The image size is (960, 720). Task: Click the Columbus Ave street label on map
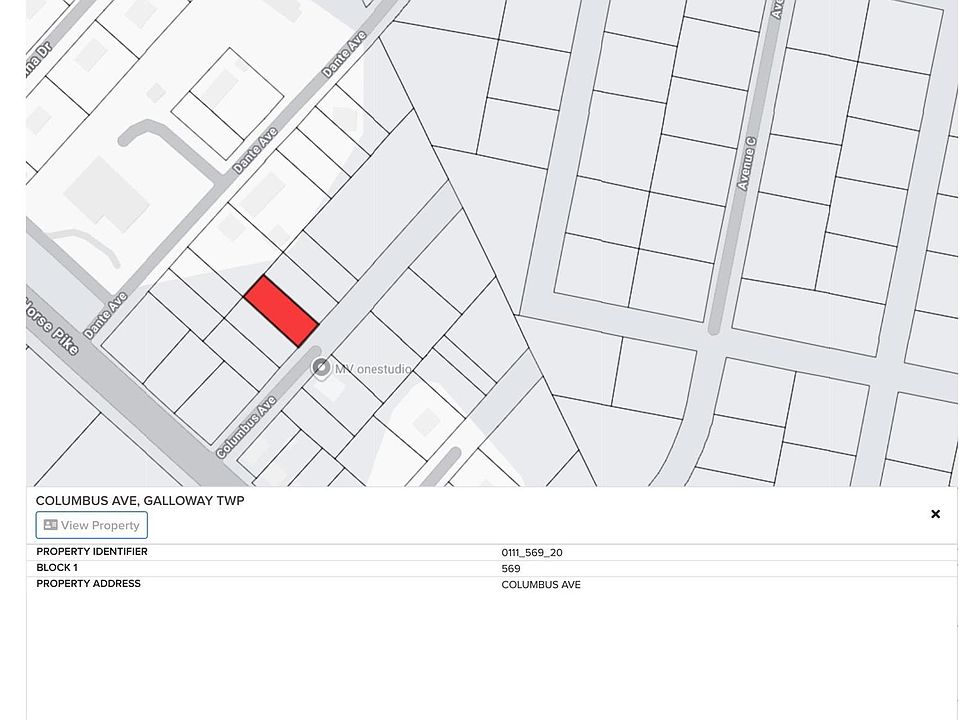click(246, 427)
